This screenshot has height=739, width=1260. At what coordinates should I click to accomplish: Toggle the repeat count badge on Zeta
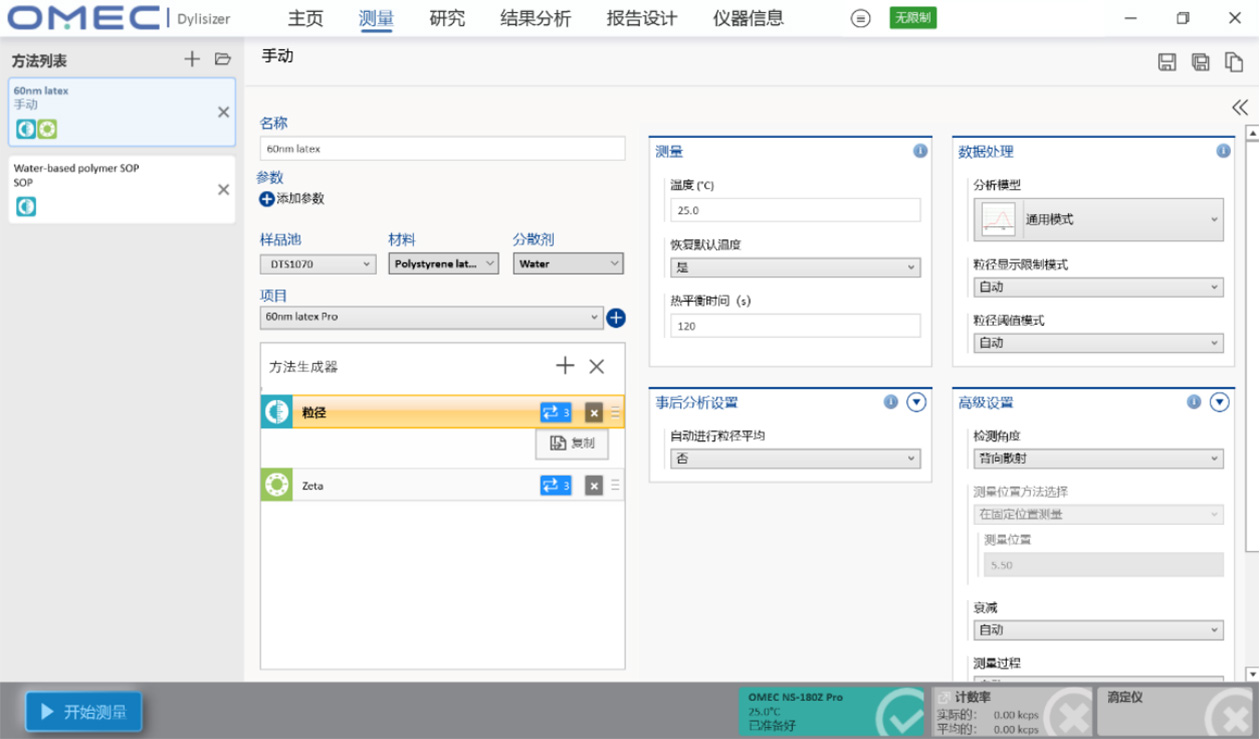tap(555, 485)
